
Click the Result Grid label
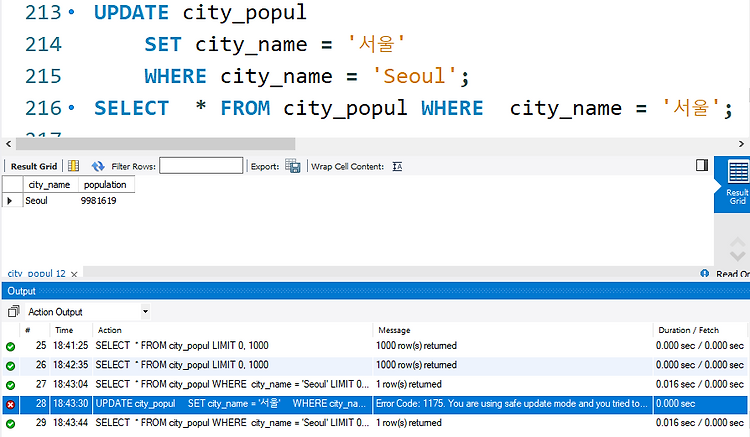(x=33, y=166)
